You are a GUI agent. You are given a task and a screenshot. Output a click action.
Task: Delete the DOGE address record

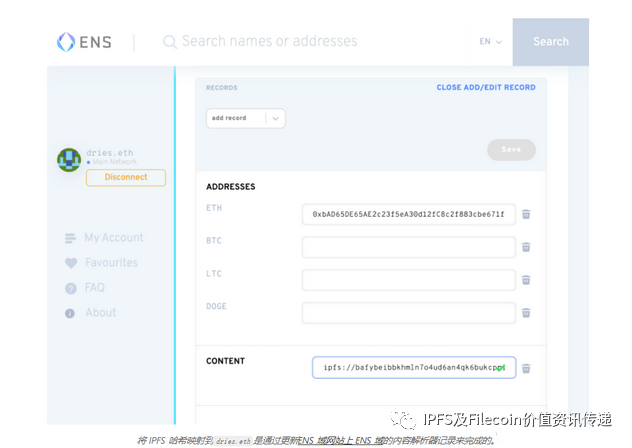526,313
